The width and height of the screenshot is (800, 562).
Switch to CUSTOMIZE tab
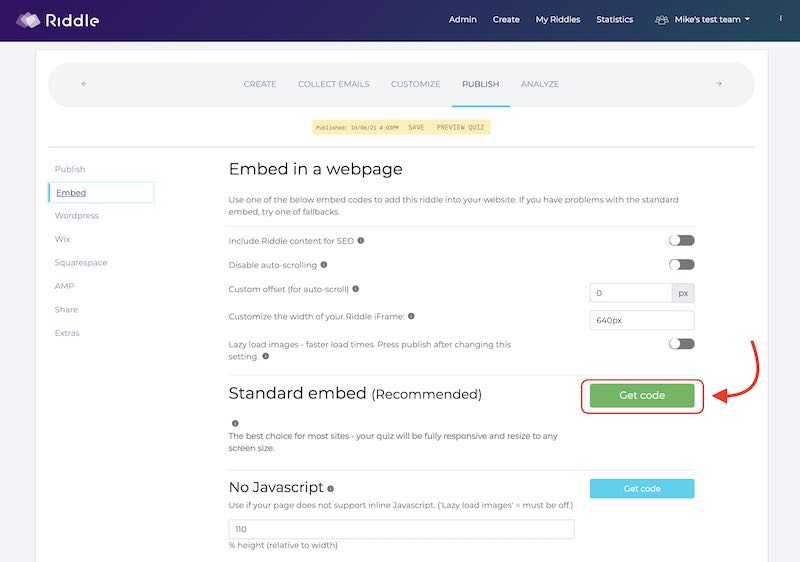[x=415, y=84]
